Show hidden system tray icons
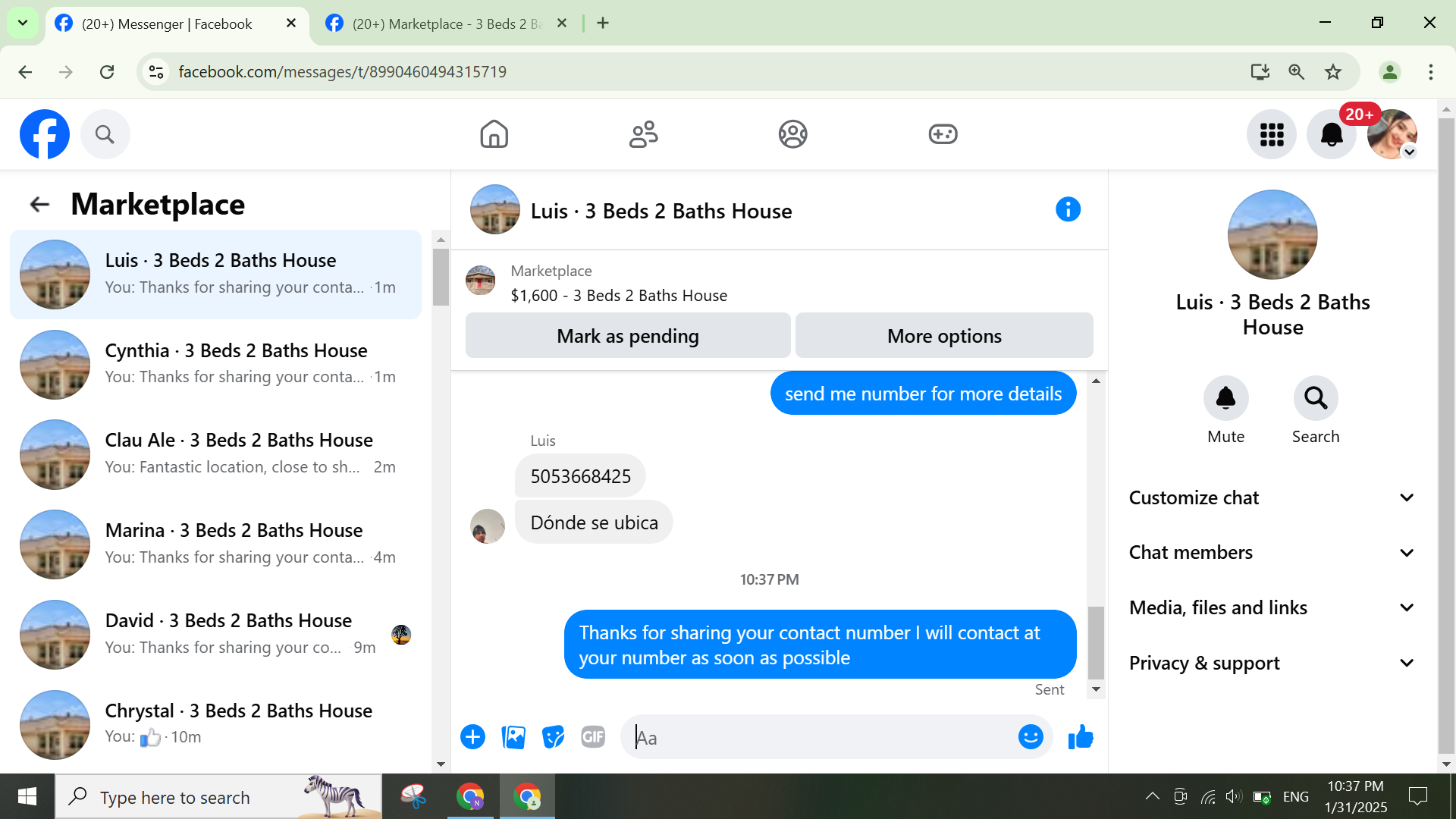The height and width of the screenshot is (819, 1456). 1152,797
